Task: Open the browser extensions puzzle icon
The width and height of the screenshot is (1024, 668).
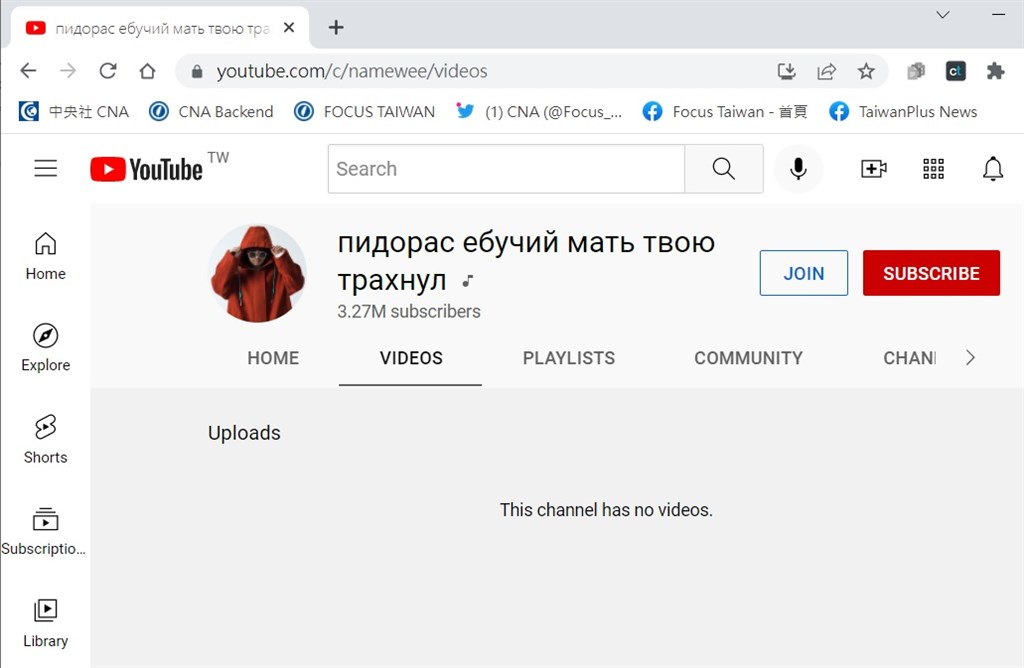Action: (x=995, y=71)
